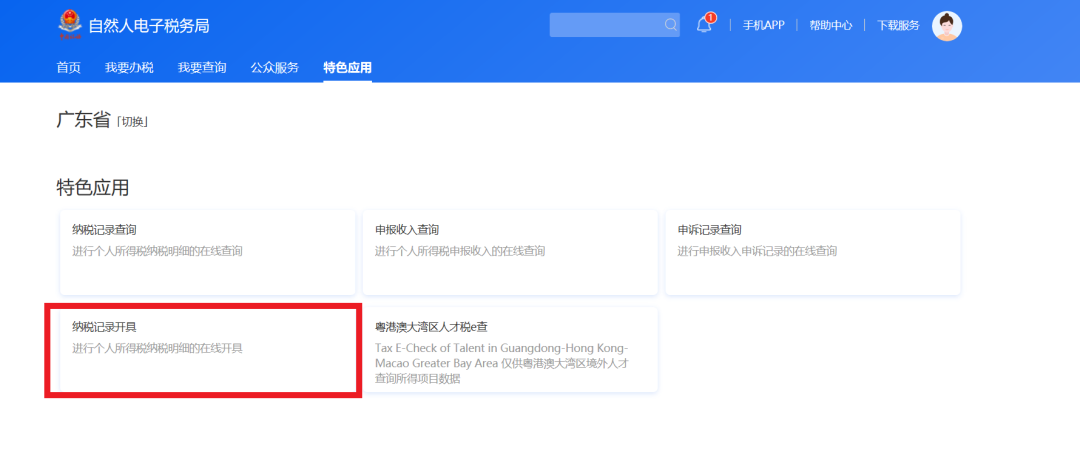Open the 我要办税 tab
Viewport: 1080px width, 471px height.
pos(129,67)
